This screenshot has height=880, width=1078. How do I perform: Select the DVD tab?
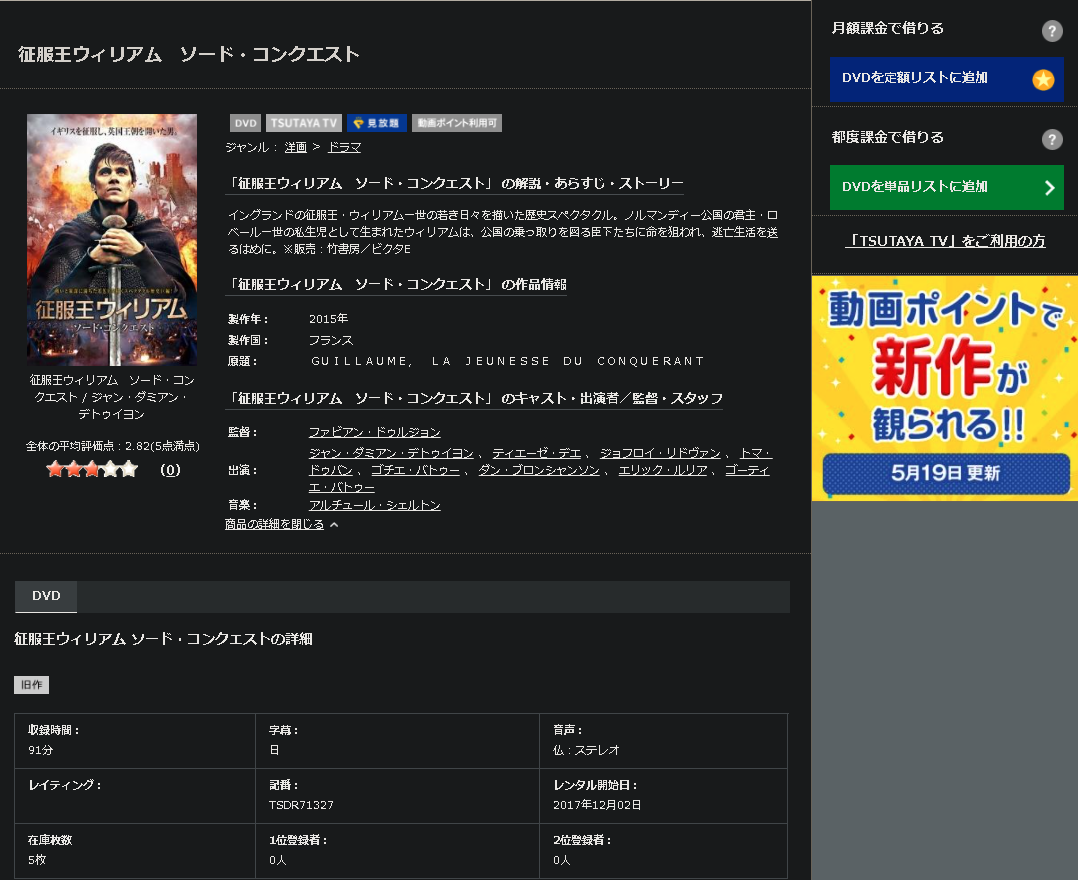[46, 596]
